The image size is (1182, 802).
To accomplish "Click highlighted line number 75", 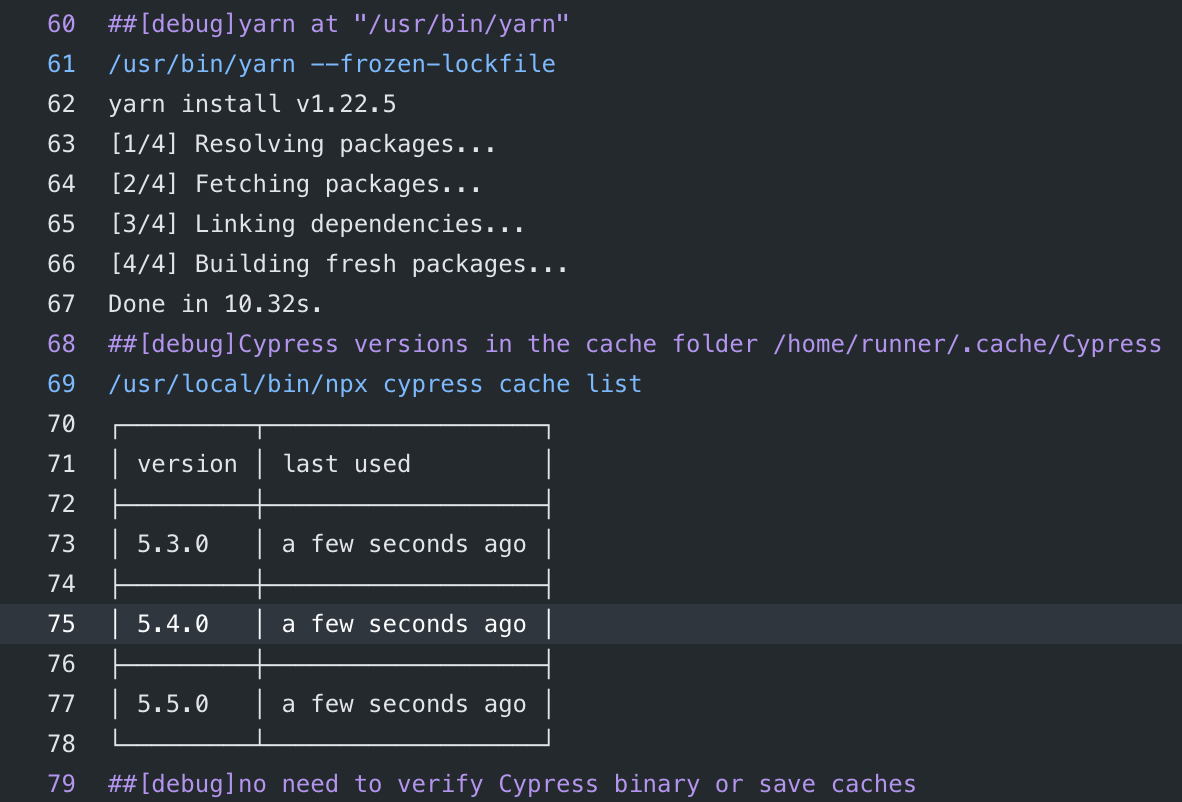I will (61, 623).
